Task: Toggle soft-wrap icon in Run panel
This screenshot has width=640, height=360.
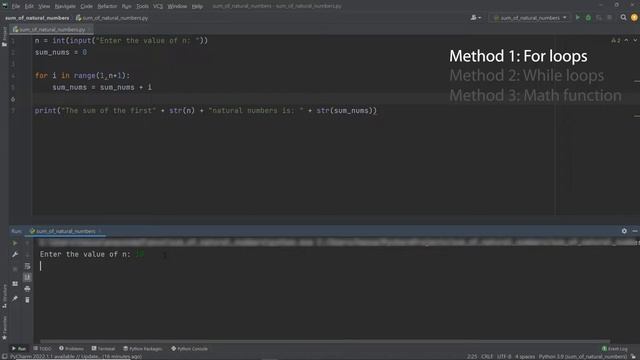Action: point(27,266)
